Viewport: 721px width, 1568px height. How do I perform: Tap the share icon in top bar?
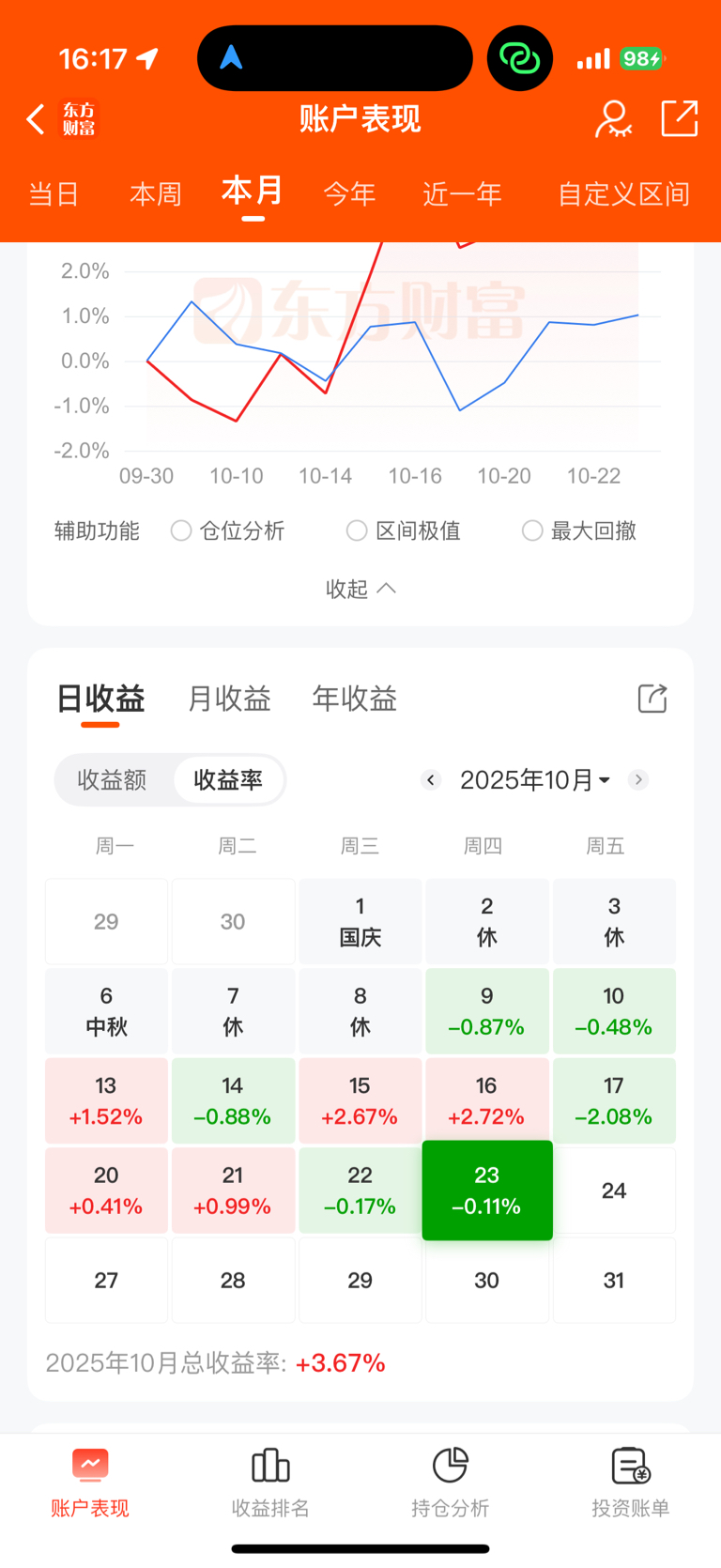point(679,118)
